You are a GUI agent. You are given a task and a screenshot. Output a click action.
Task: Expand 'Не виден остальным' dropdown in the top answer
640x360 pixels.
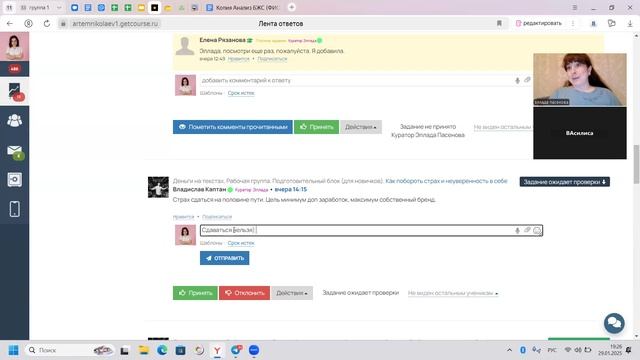pyautogui.click(x=502, y=127)
